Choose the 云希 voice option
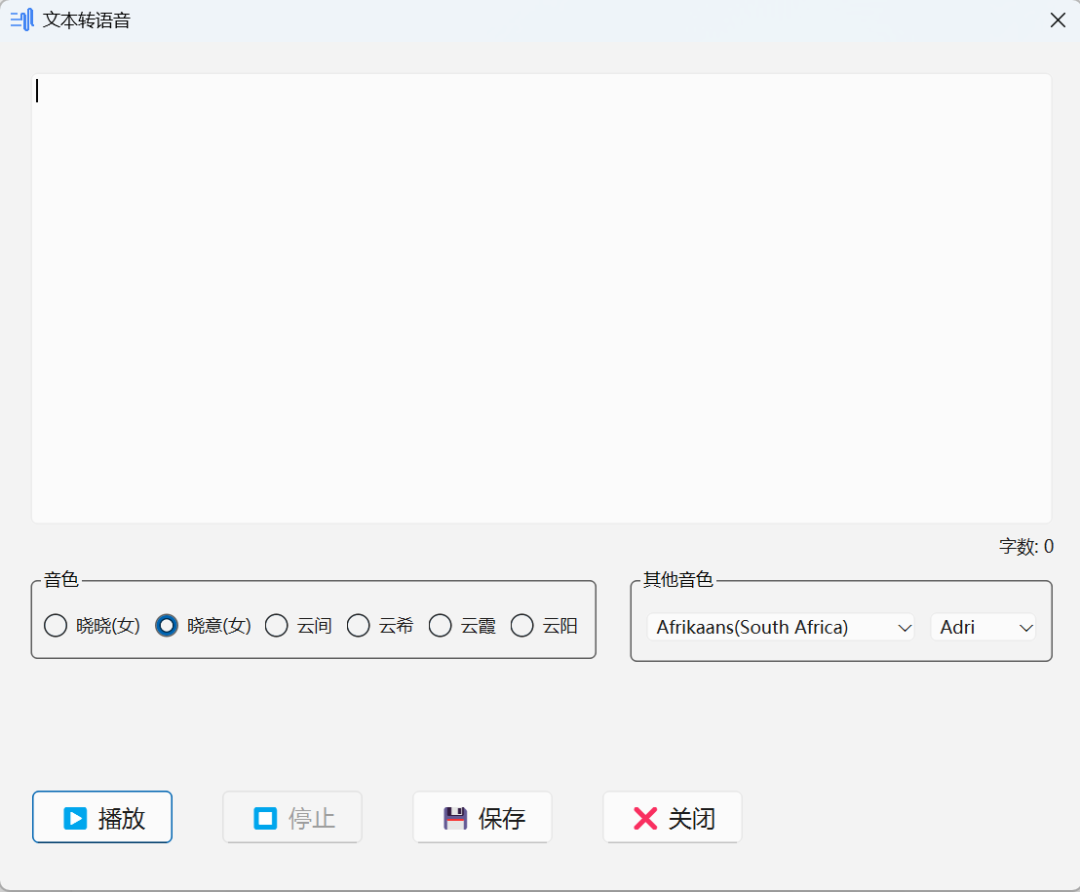The height and width of the screenshot is (892, 1080). (x=380, y=625)
